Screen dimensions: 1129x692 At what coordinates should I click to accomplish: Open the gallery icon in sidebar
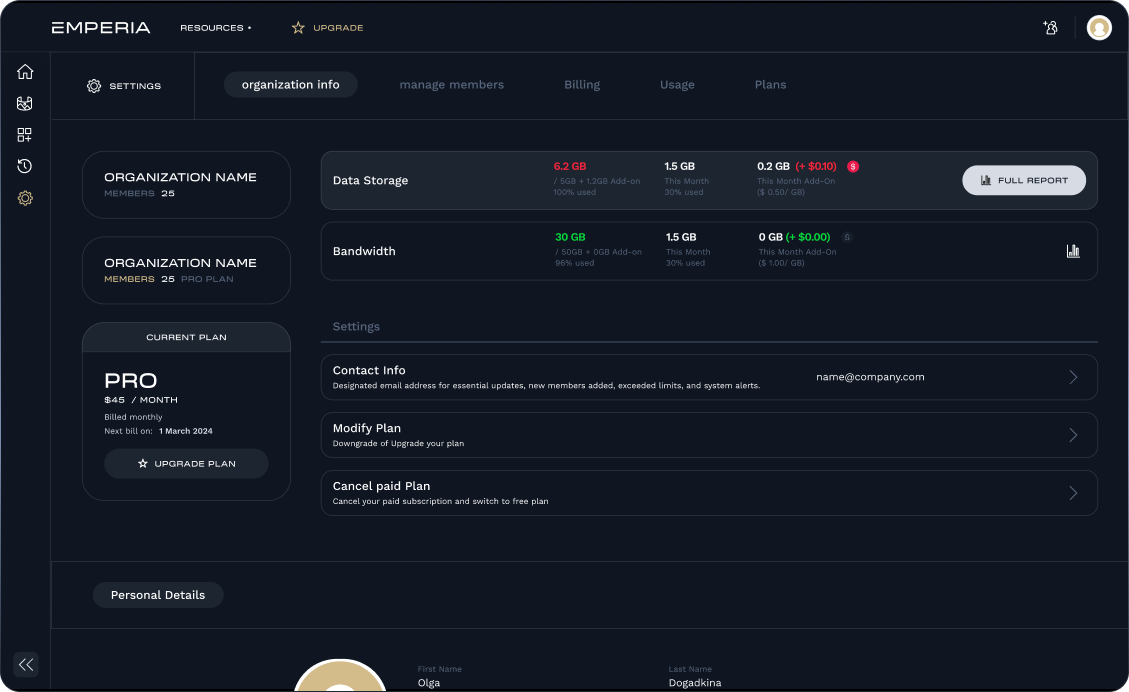click(x=25, y=103)
